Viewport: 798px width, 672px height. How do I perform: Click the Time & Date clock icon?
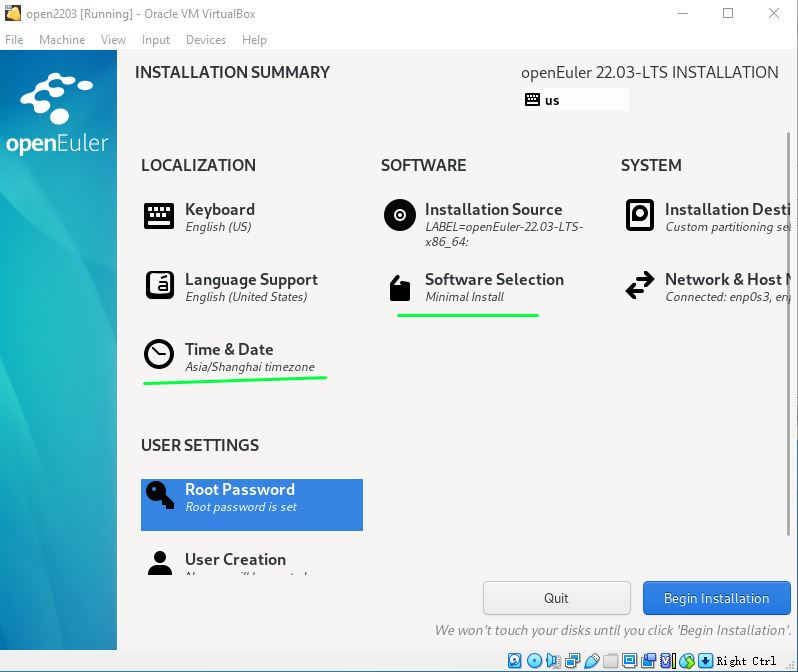coord(159,354)
